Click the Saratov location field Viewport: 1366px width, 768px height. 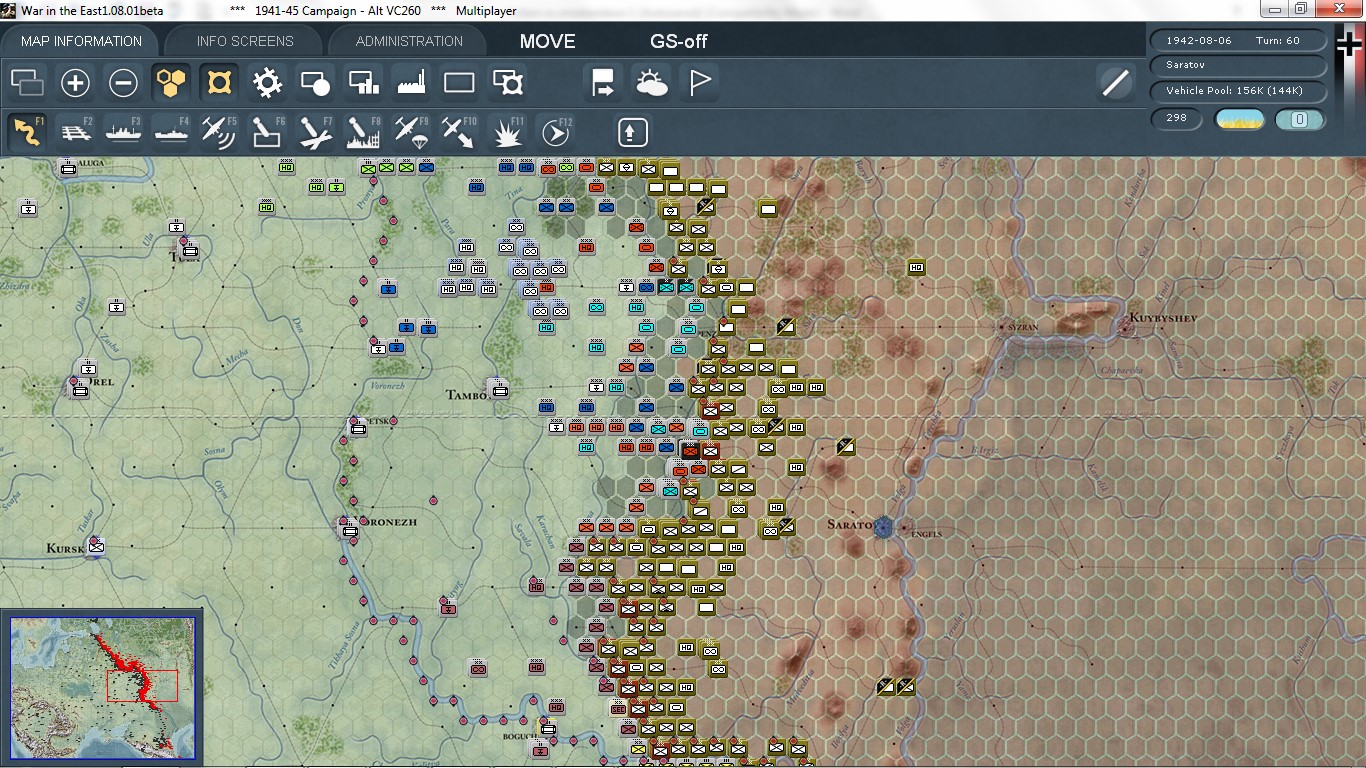(1239, 65)
